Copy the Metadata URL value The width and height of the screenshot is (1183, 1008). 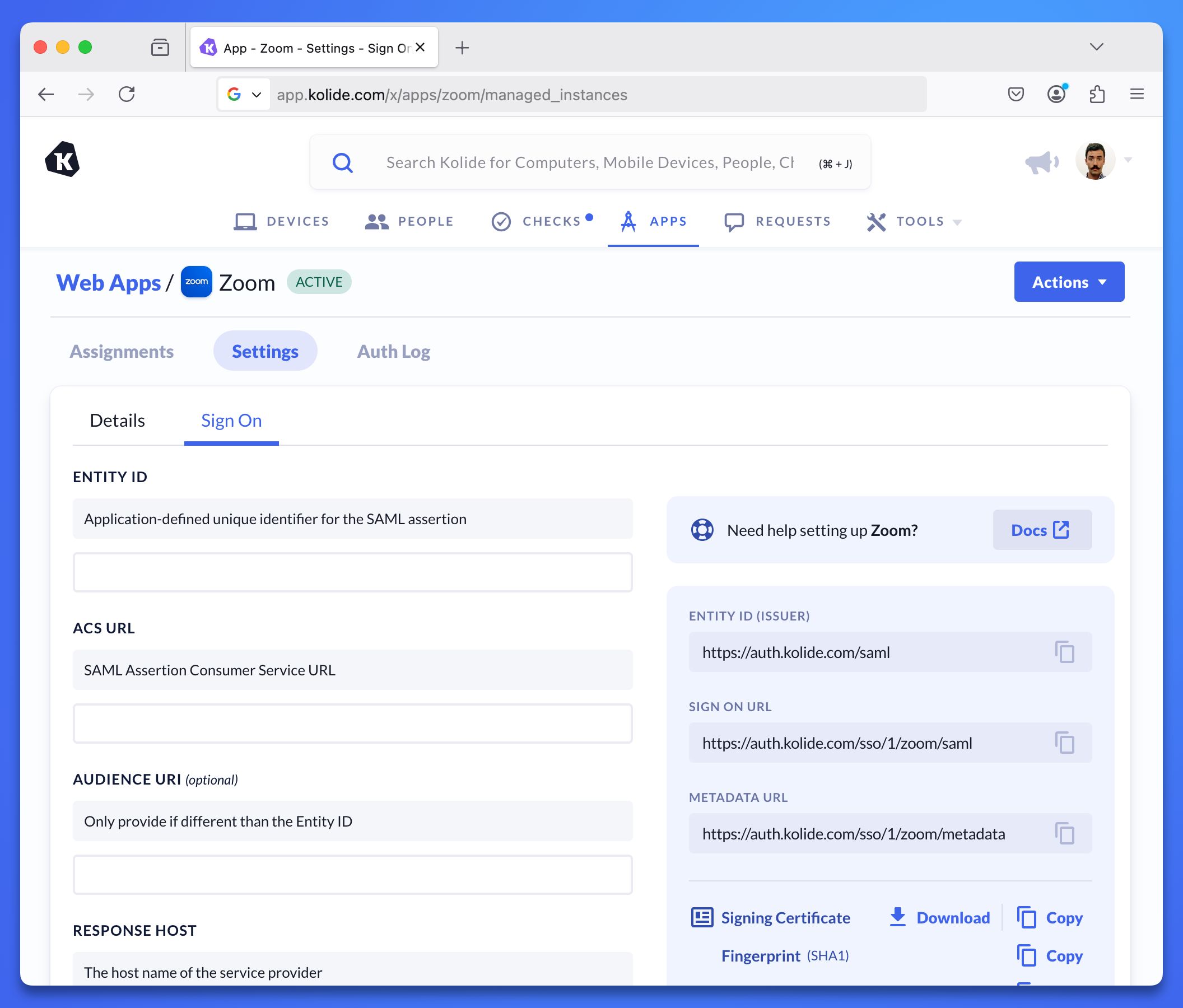pos(1064,833)
